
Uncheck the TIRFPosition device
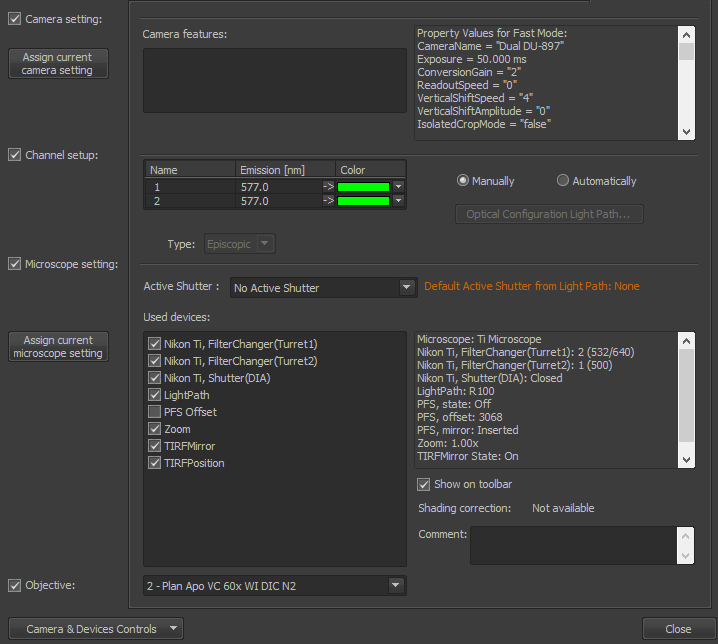154,463
